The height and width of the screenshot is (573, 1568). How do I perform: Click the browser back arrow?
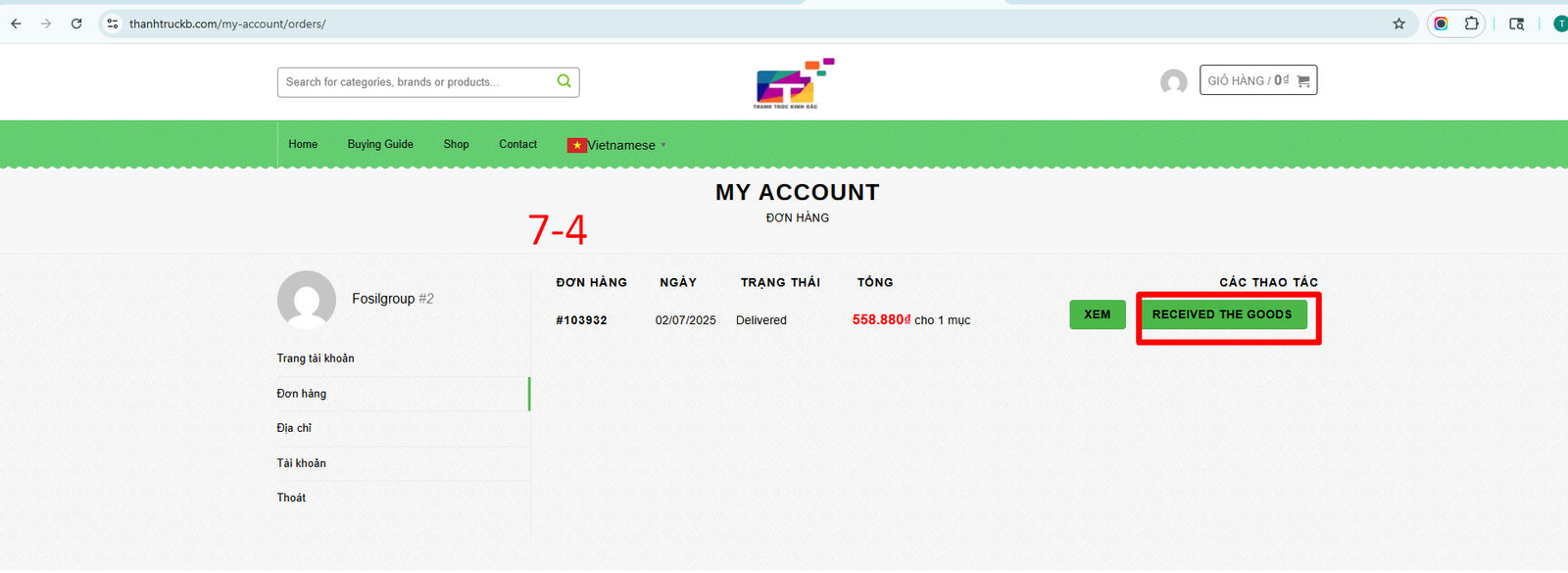(x=16, y=24)
